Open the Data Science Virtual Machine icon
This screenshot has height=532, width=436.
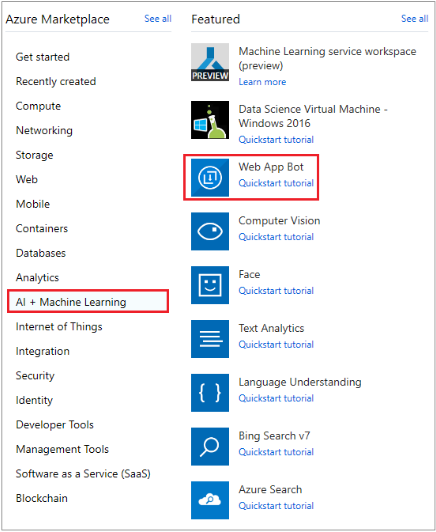tap(210, 120)
